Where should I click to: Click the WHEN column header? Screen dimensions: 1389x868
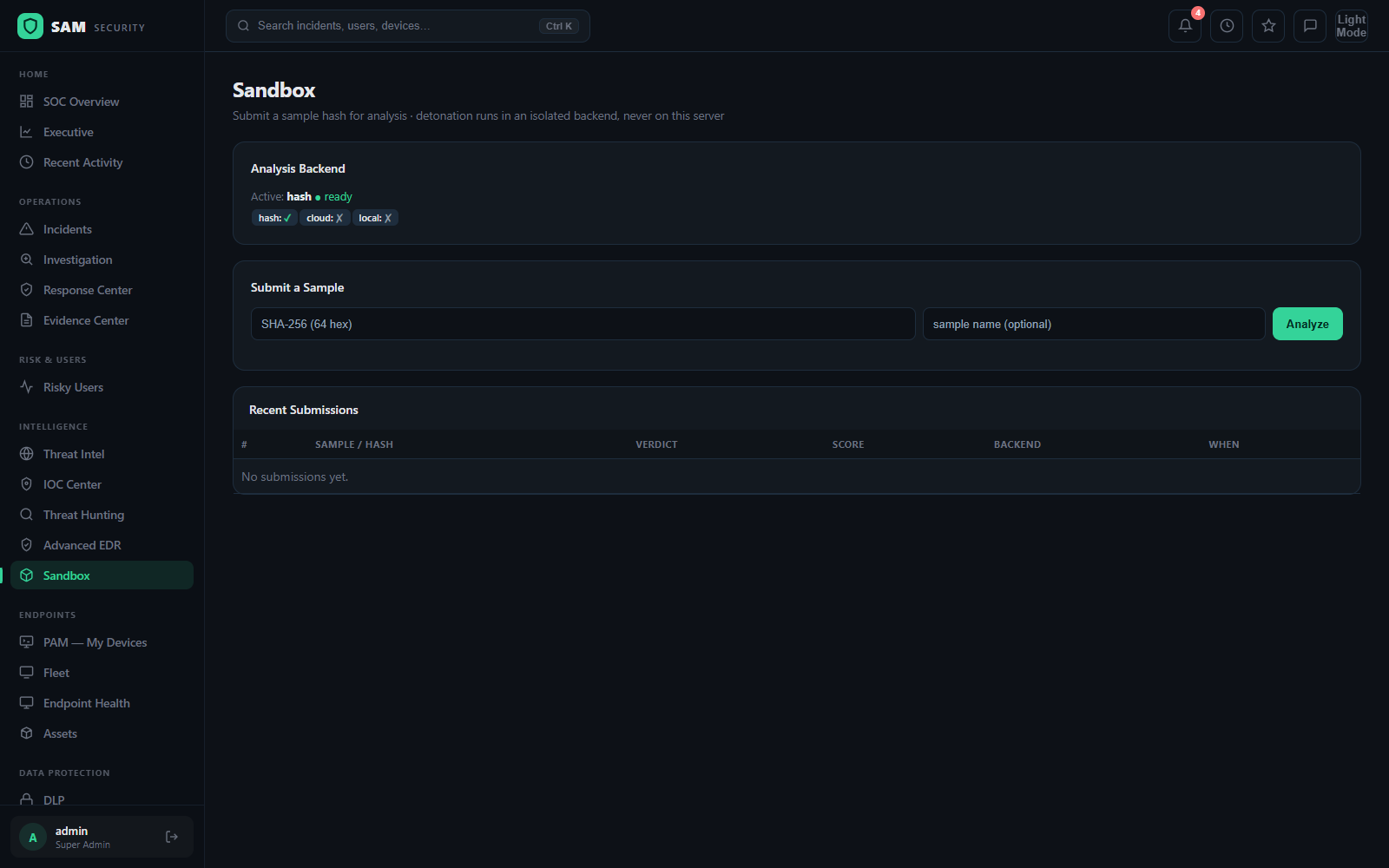[1224, 444]
